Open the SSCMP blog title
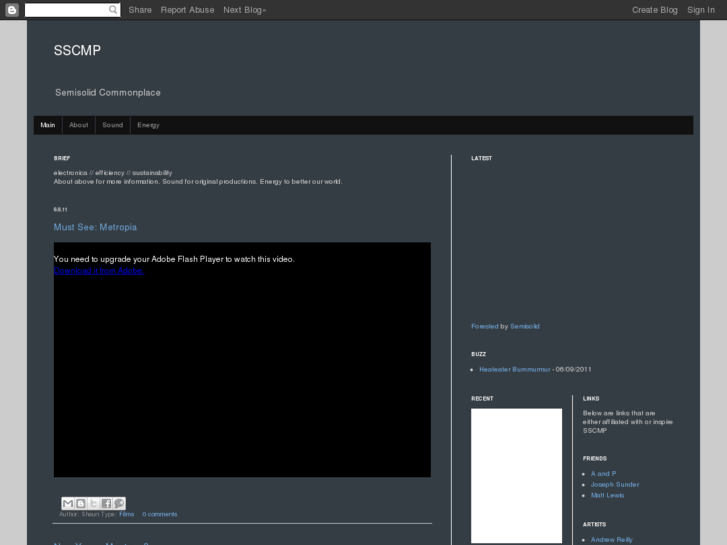The height and width of the screenshot is (545, 727). pyautogui.click(x=77, y=50)
